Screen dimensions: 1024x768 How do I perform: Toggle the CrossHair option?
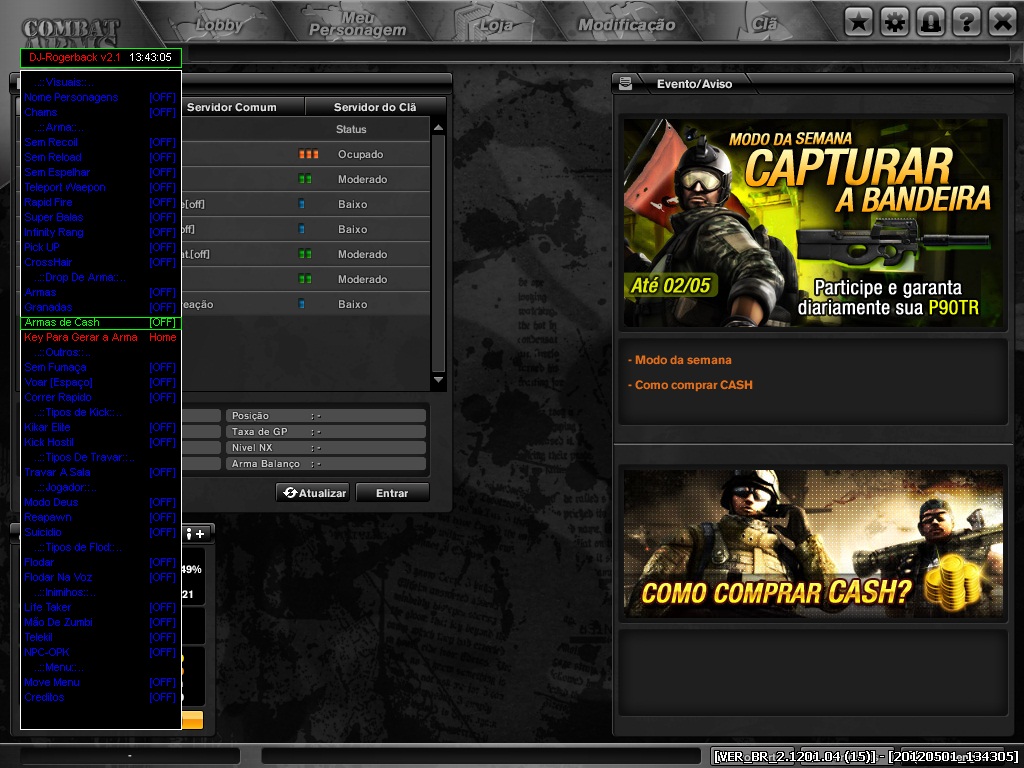[x=100, y=263]
